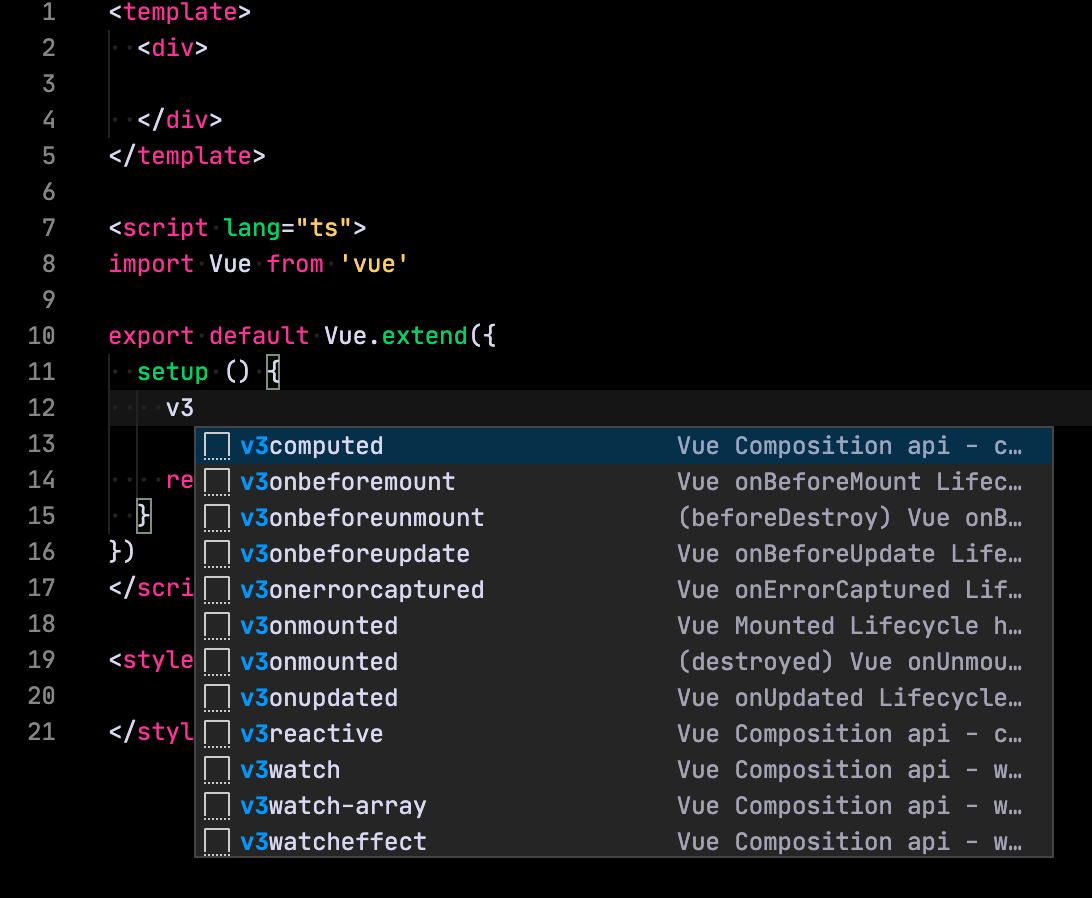The width and height of the screenshot is (1092, 898).
Task: Click the snippet icon beside v3watch
Action: tap(217, 770)
